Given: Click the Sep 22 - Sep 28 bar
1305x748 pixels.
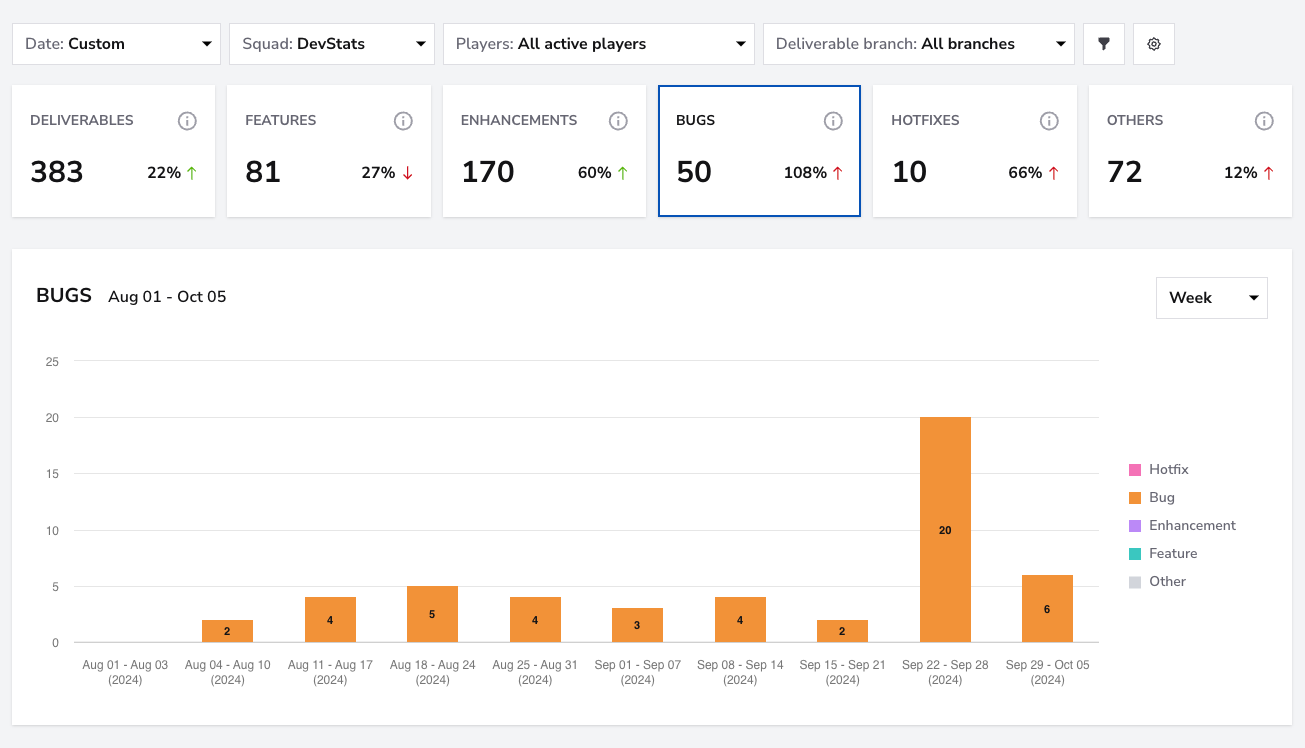Looking at the screenshot, I should click(x=945, y=530).
